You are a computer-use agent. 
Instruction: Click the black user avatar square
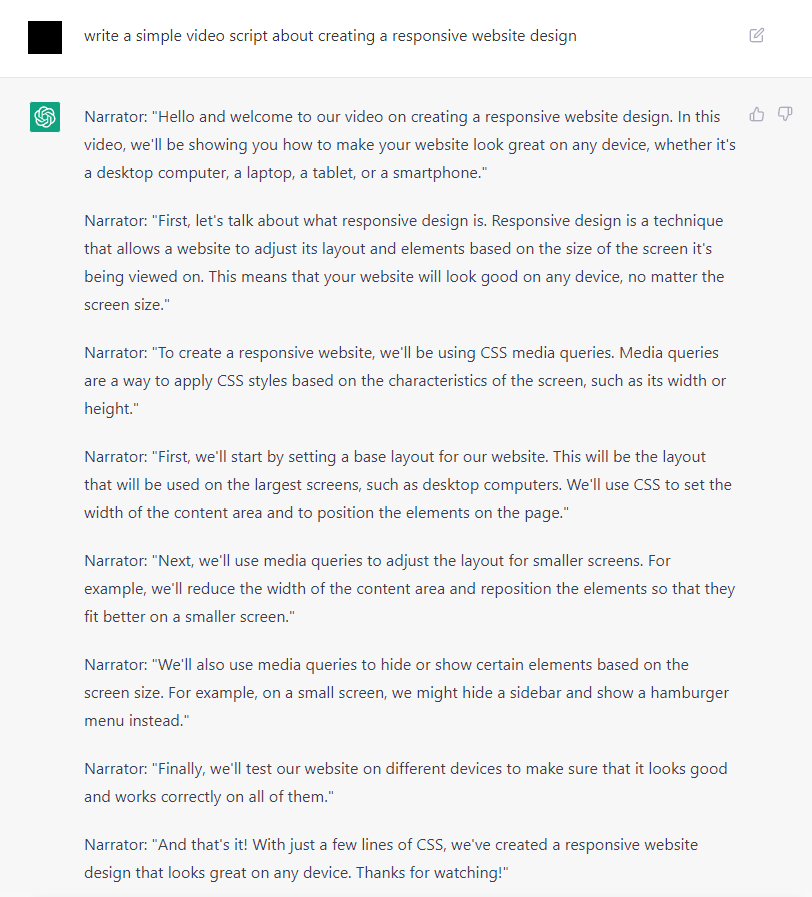[x=45, y=37]
